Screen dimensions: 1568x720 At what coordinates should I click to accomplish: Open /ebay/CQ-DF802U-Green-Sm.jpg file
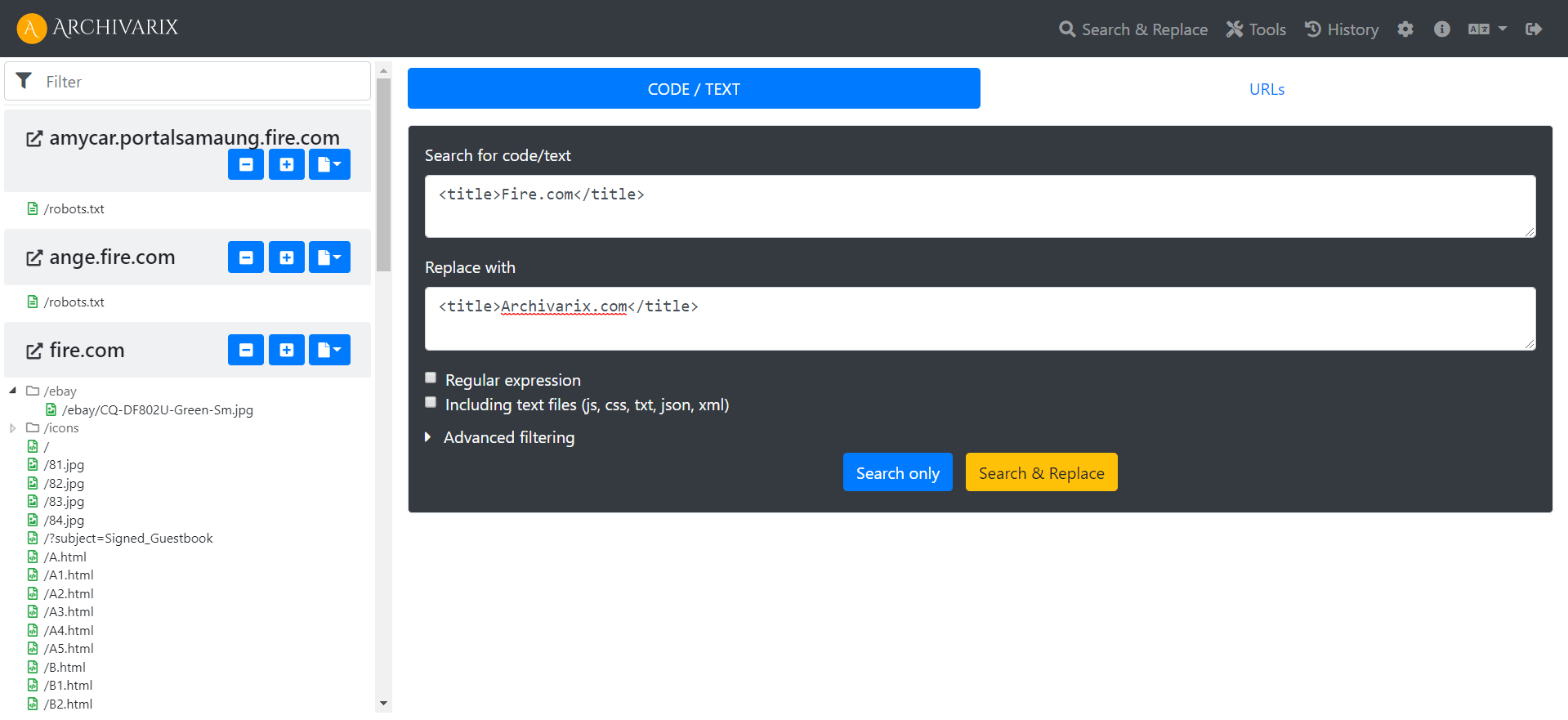click(x=158, y=410)
